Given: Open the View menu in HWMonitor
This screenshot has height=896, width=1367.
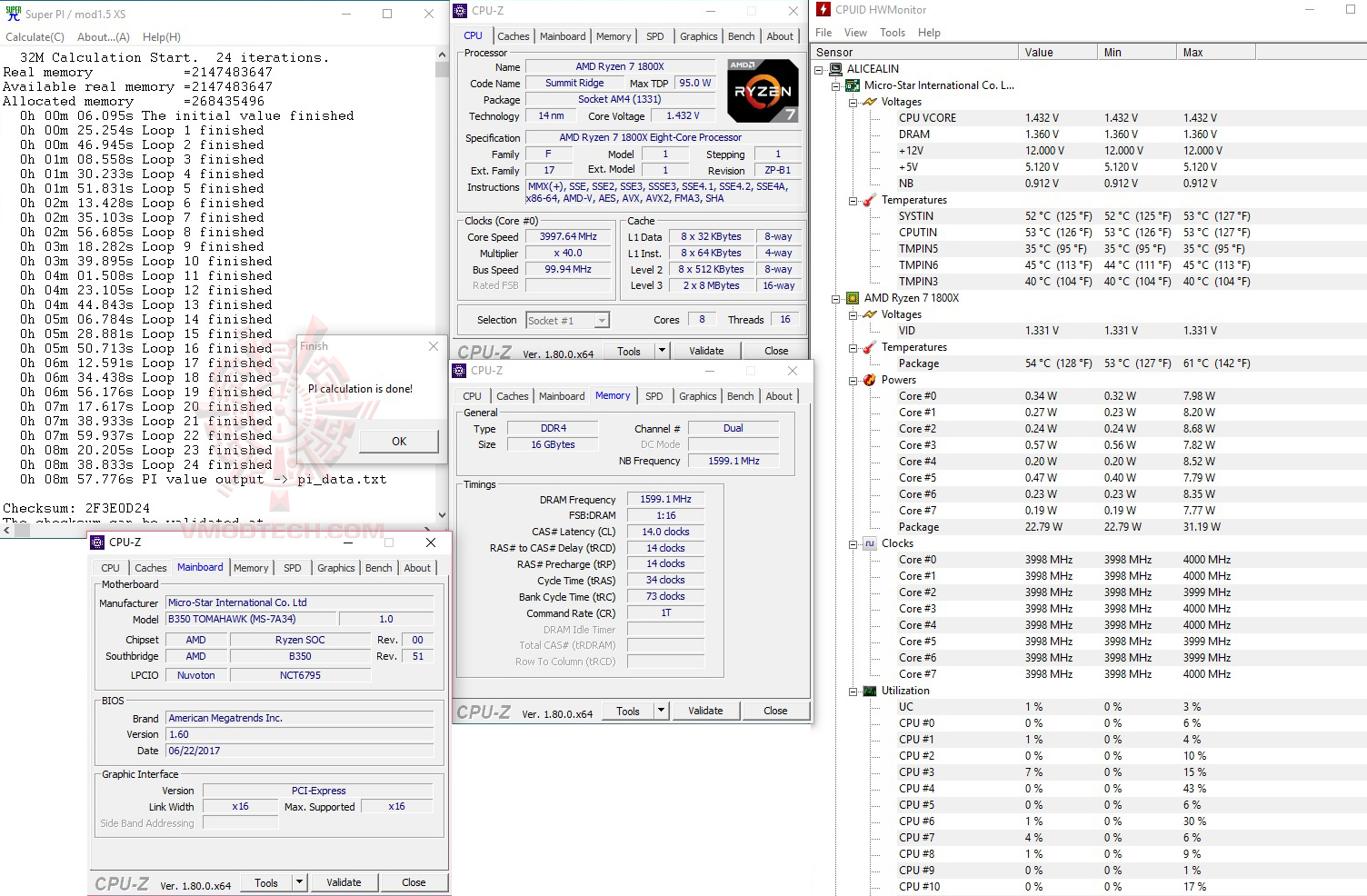Looking at the screenshot, I should click(855, 33).
